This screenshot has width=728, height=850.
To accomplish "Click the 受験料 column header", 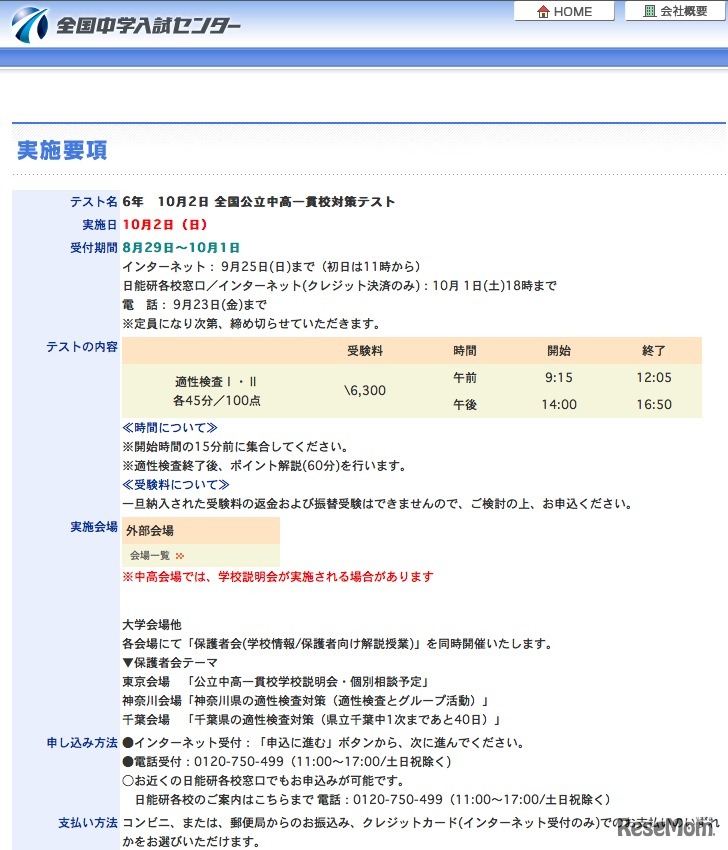I will pos(365,351).
